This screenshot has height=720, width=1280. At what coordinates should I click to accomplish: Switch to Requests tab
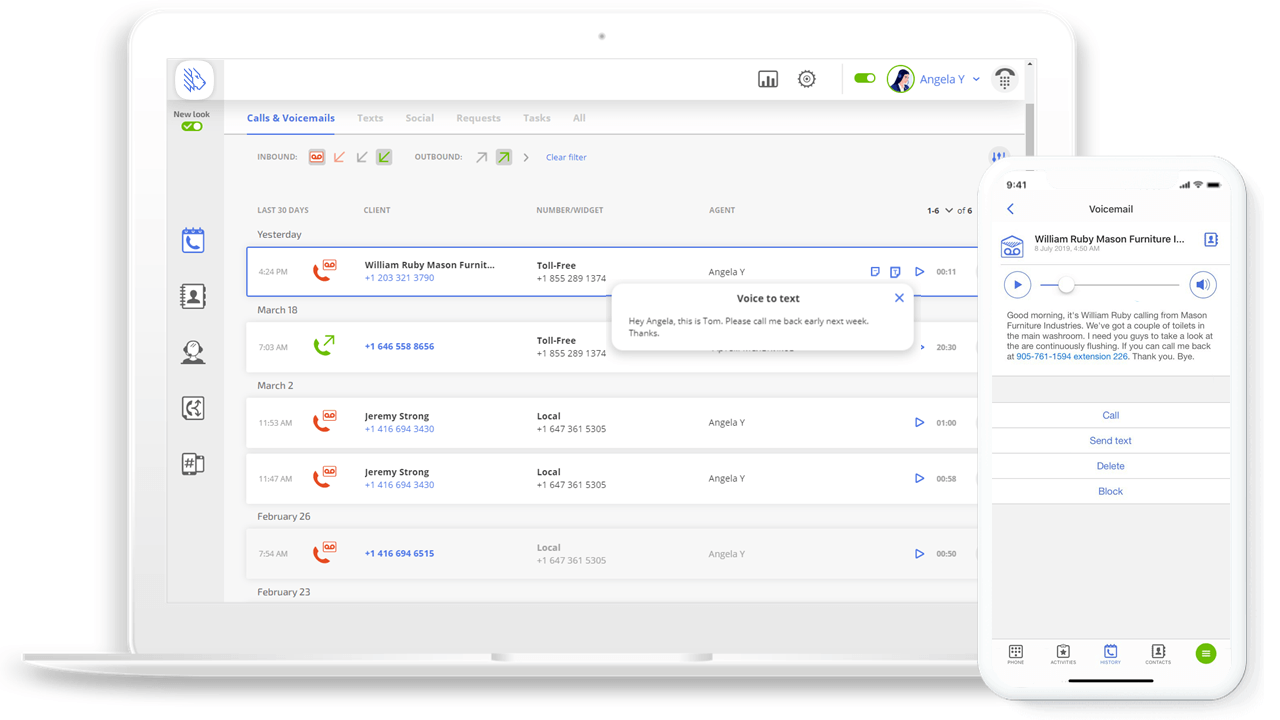click(x=478, y=118)
